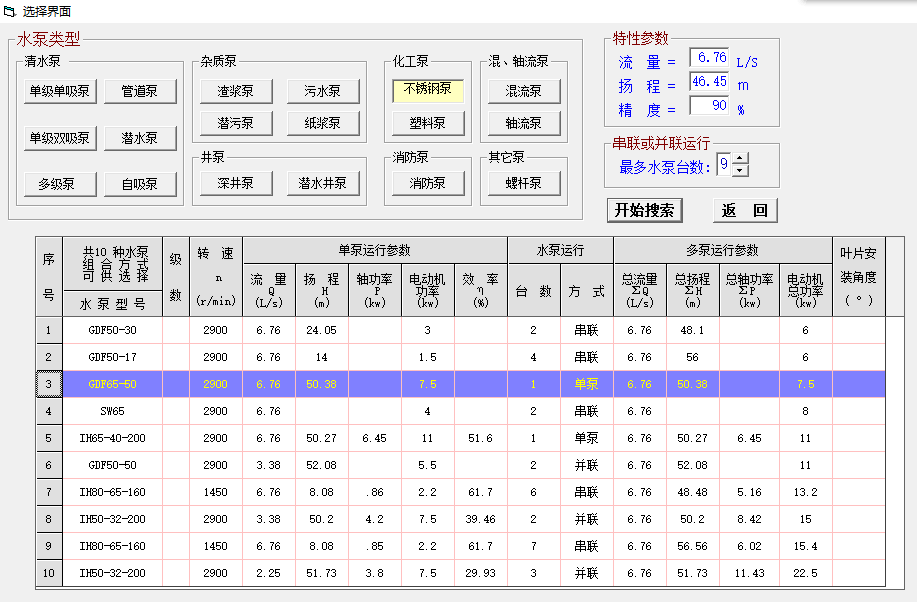Viewport: 917px width, 602px height.
Task: Go back using the 返回 button
Action: point(745,211)
